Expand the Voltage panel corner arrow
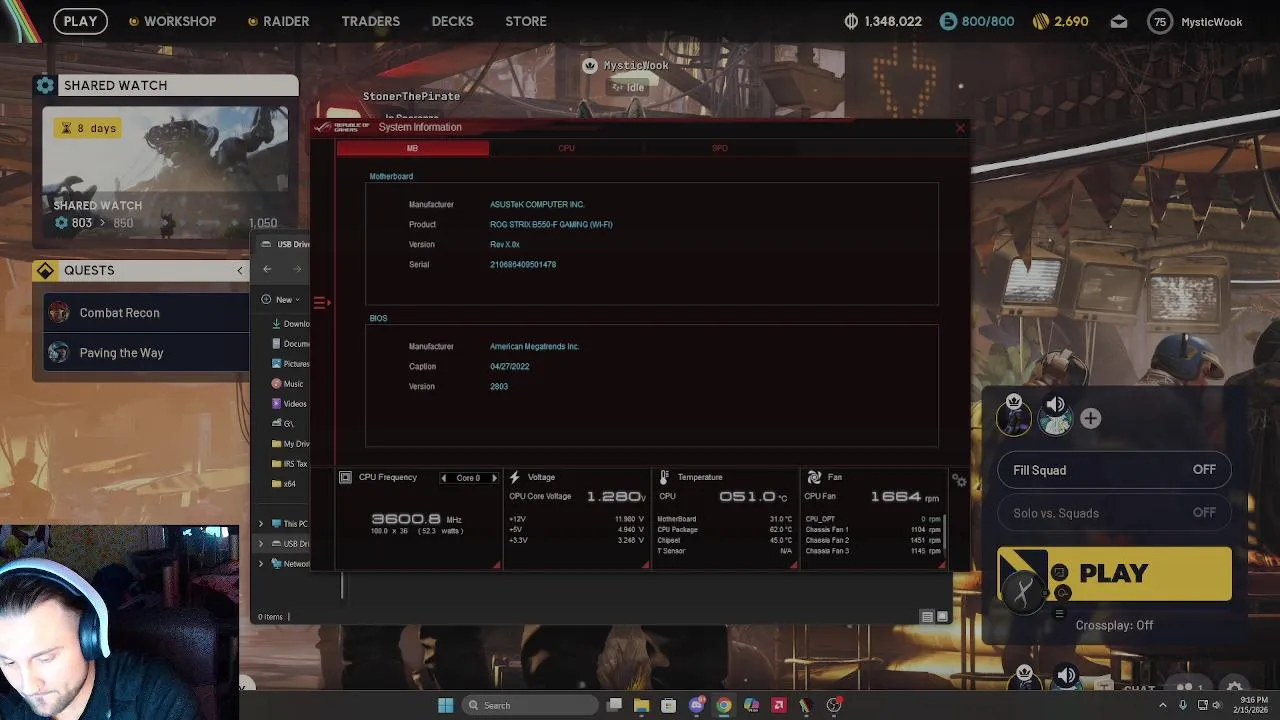 point(645,566)
